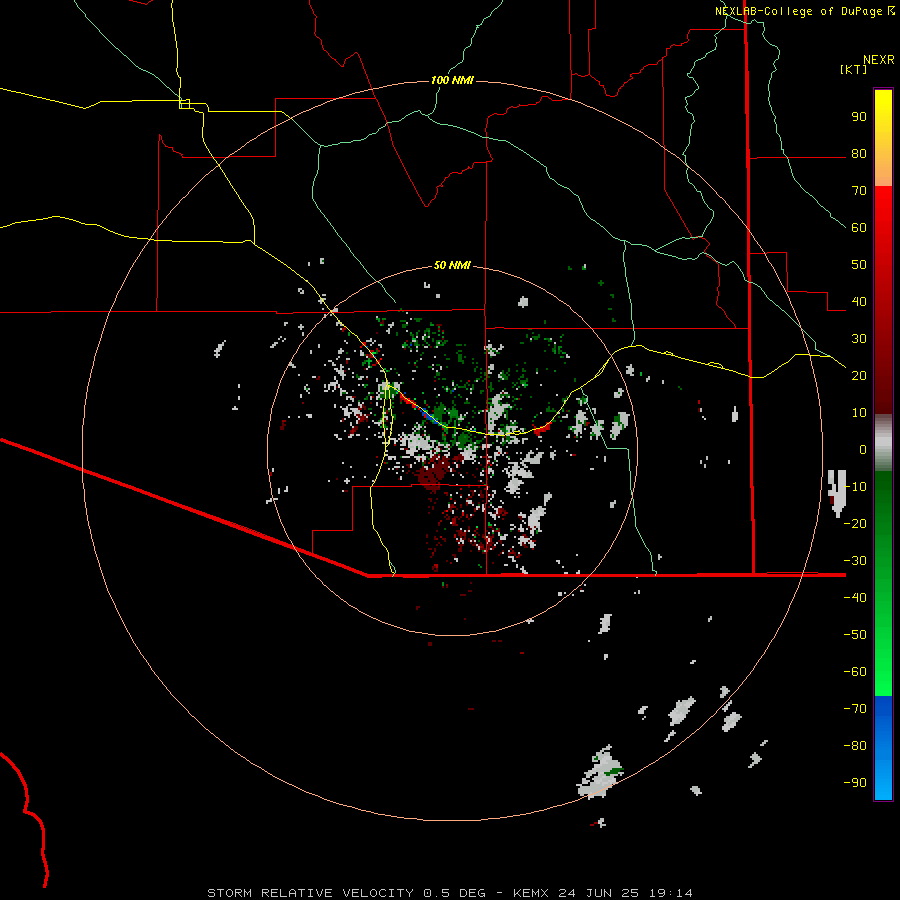Click the -70 value on velocity scale
The height and width of the screenshot is (900, 900).
pos(855,709)
